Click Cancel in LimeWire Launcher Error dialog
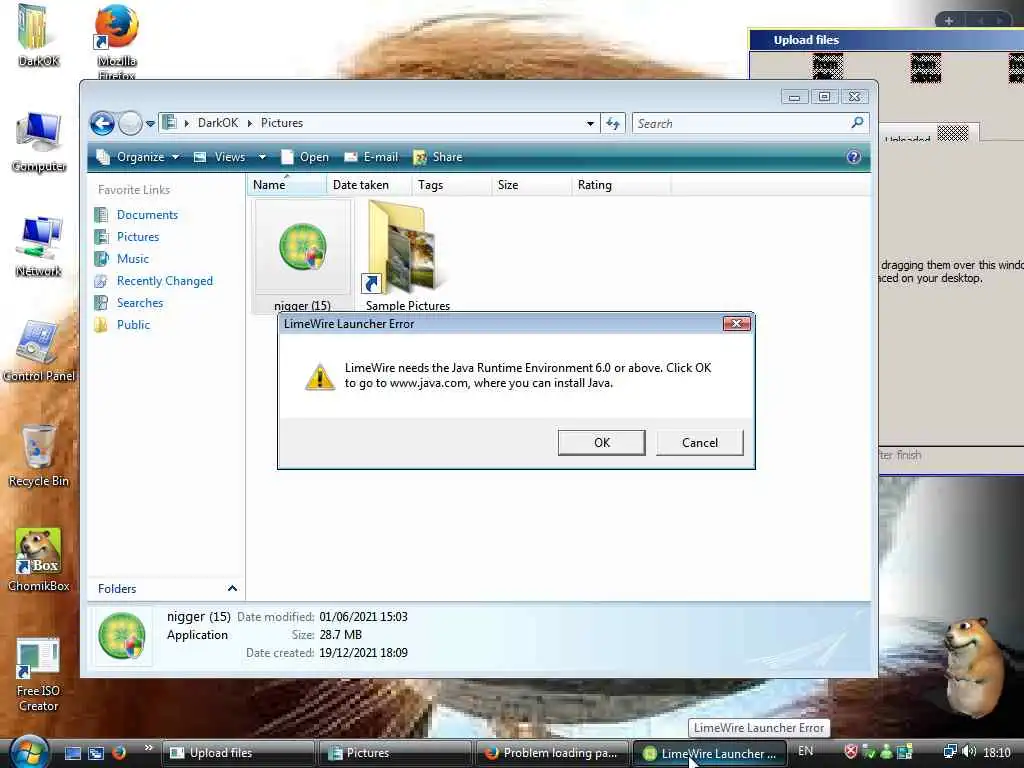 [x=699, y=442]
